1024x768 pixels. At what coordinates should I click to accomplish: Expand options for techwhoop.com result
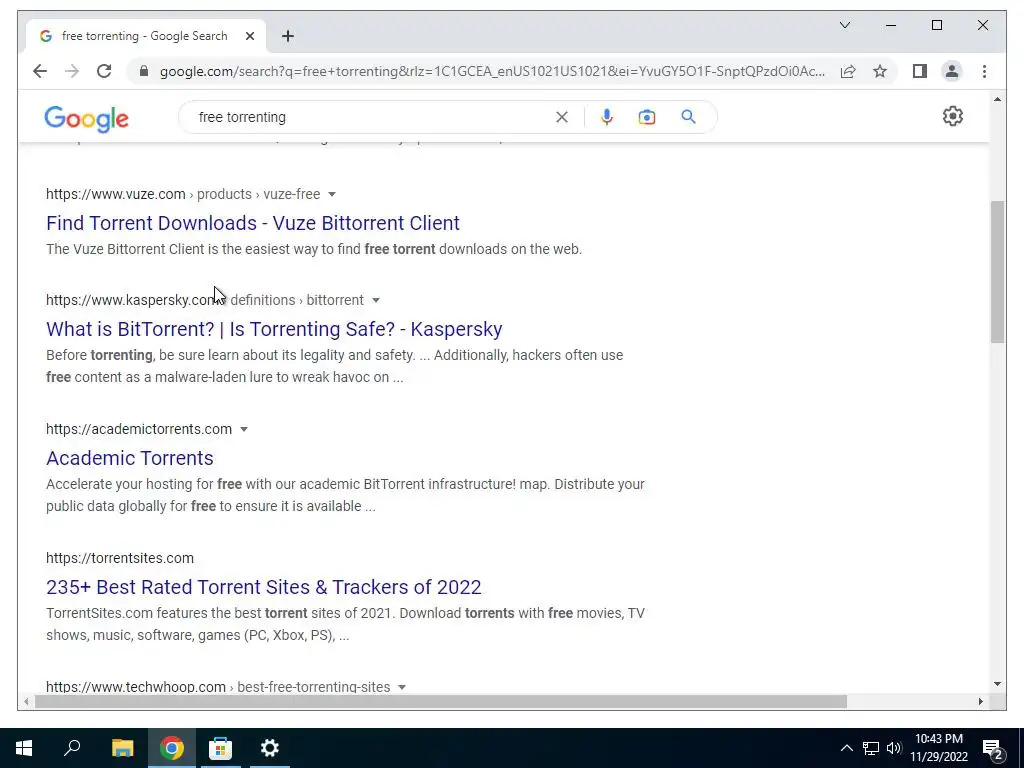(x=402, y=687)
